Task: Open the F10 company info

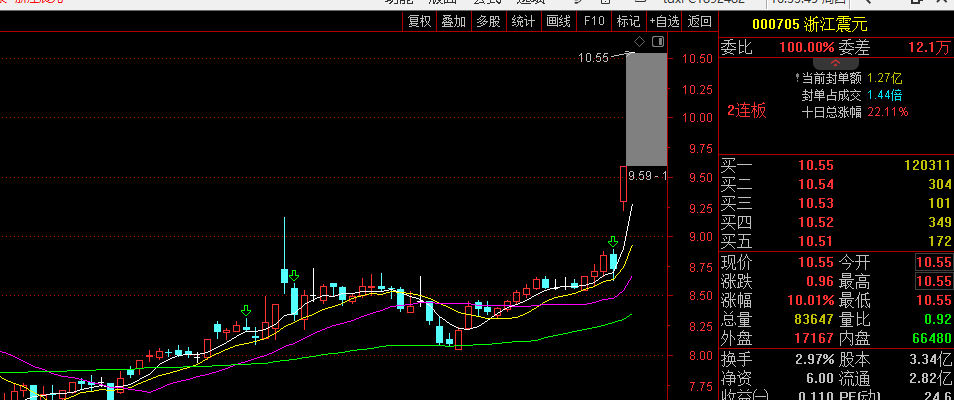Action: click(594, 21)
